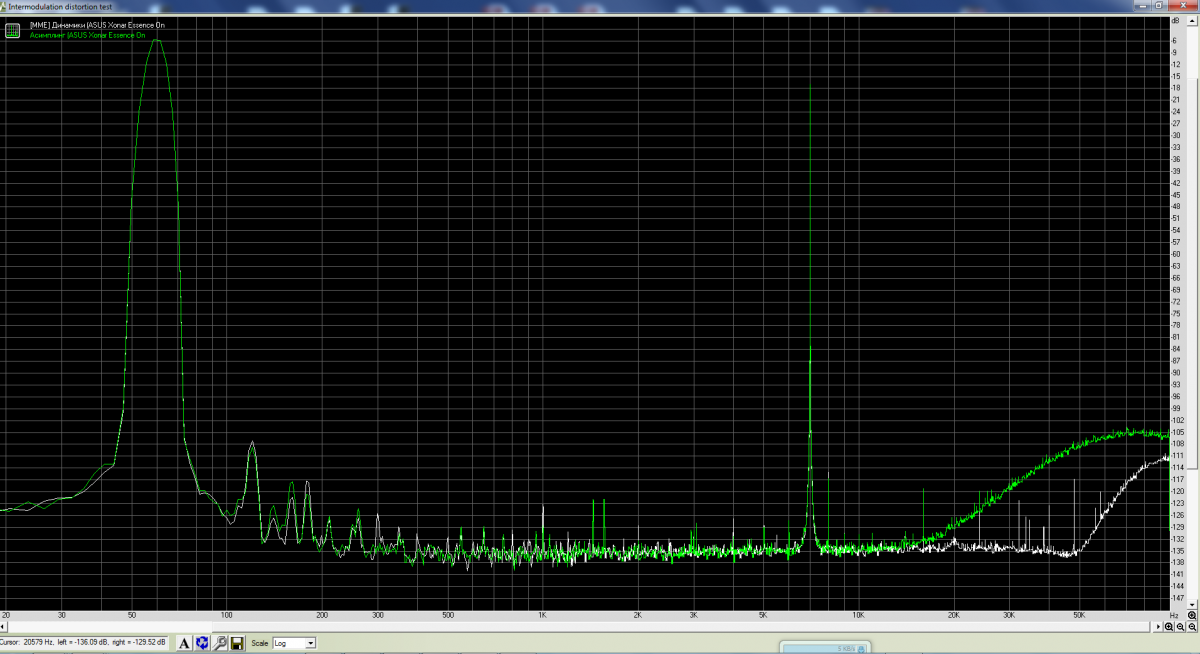Click the 'Hz' unit label on the axis
The width and height of the screenshot is (1200, 654).
click(1174, 616)
